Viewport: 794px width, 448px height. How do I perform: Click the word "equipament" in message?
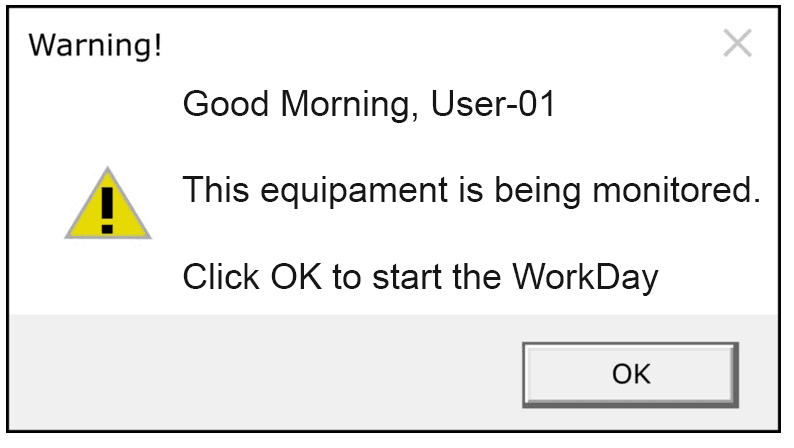click(x=354, y=193)
